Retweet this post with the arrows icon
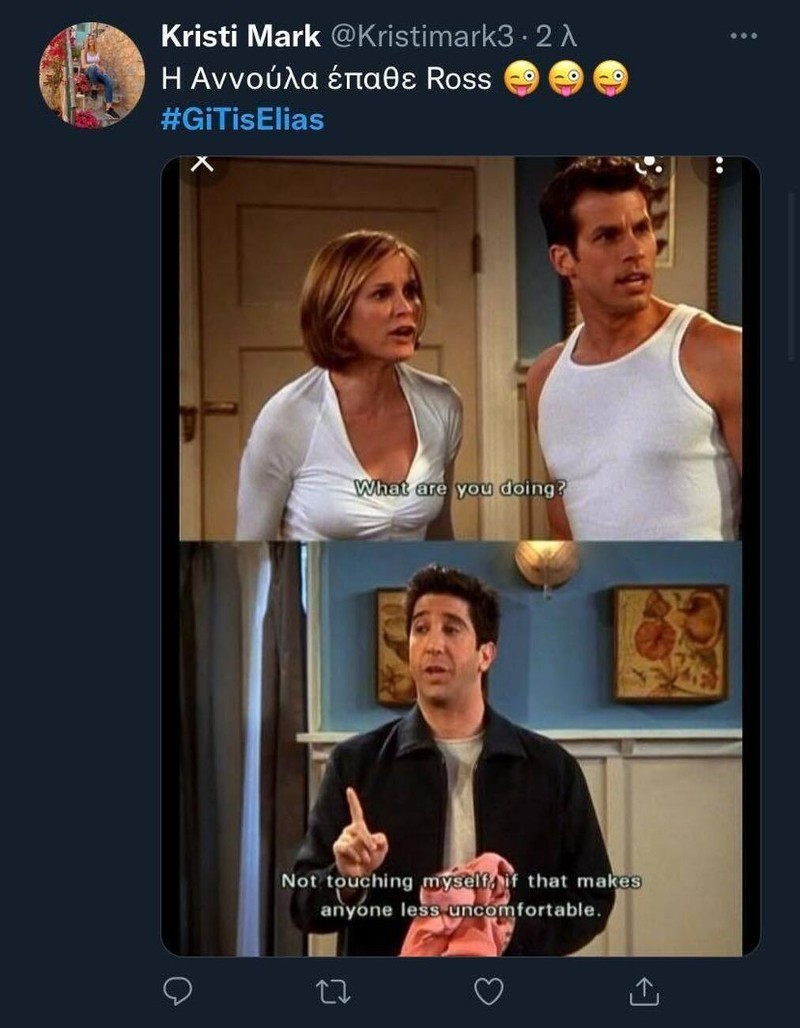The image size is (800, 1028). [x=333, y=992]
